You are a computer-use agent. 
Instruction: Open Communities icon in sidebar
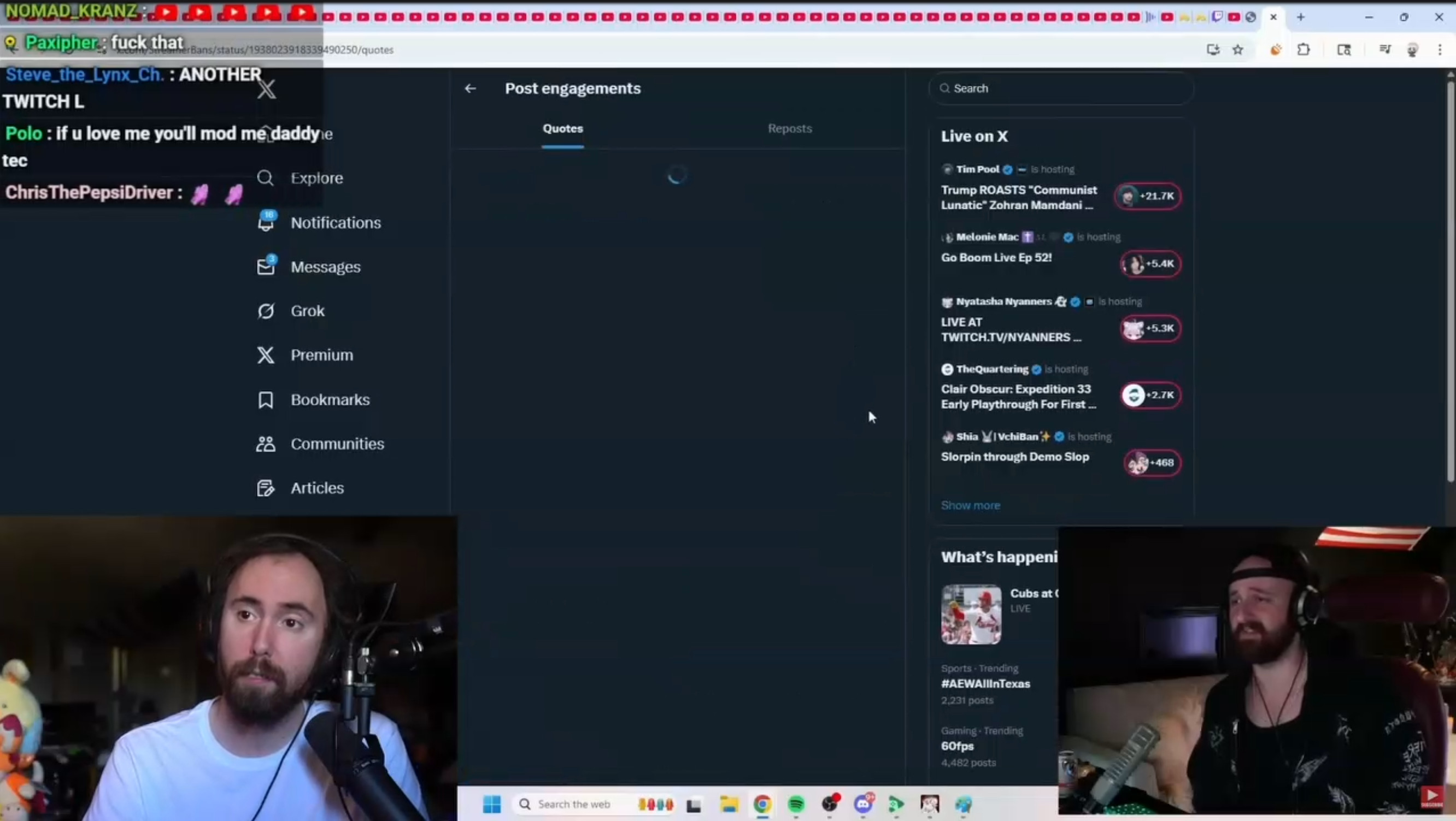(x=266, y=444)
